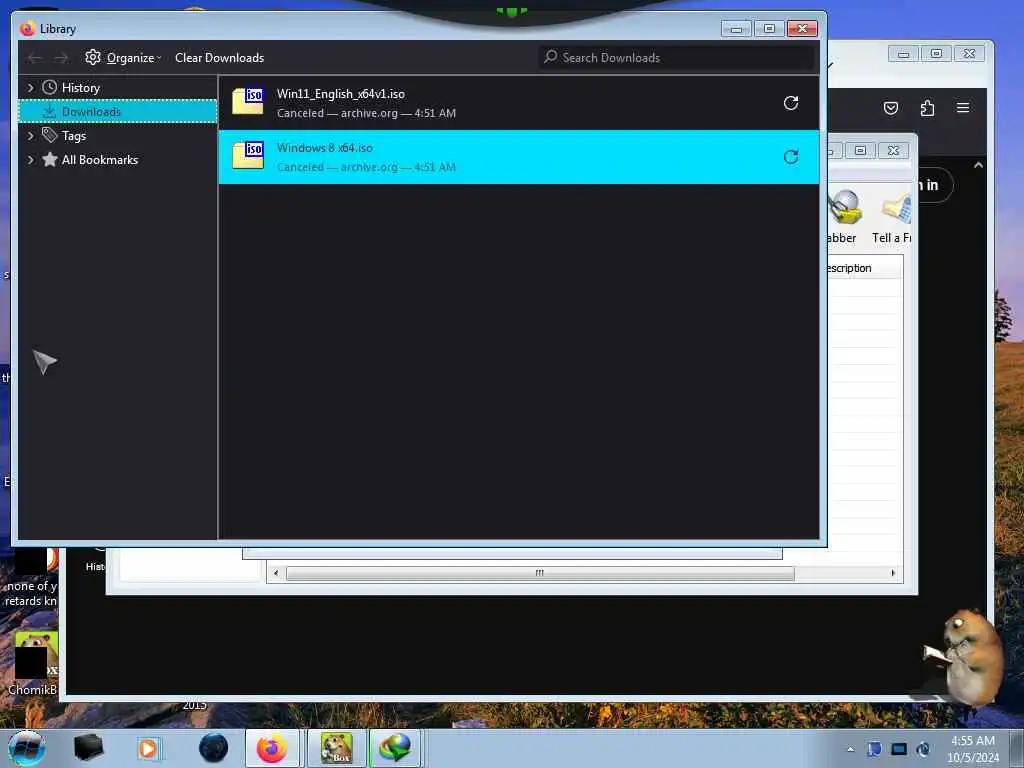The width and height of the screenshot is (1024, 768).
Task: Click the horizontal scrollbar thumb
Action: pos(540,573)
